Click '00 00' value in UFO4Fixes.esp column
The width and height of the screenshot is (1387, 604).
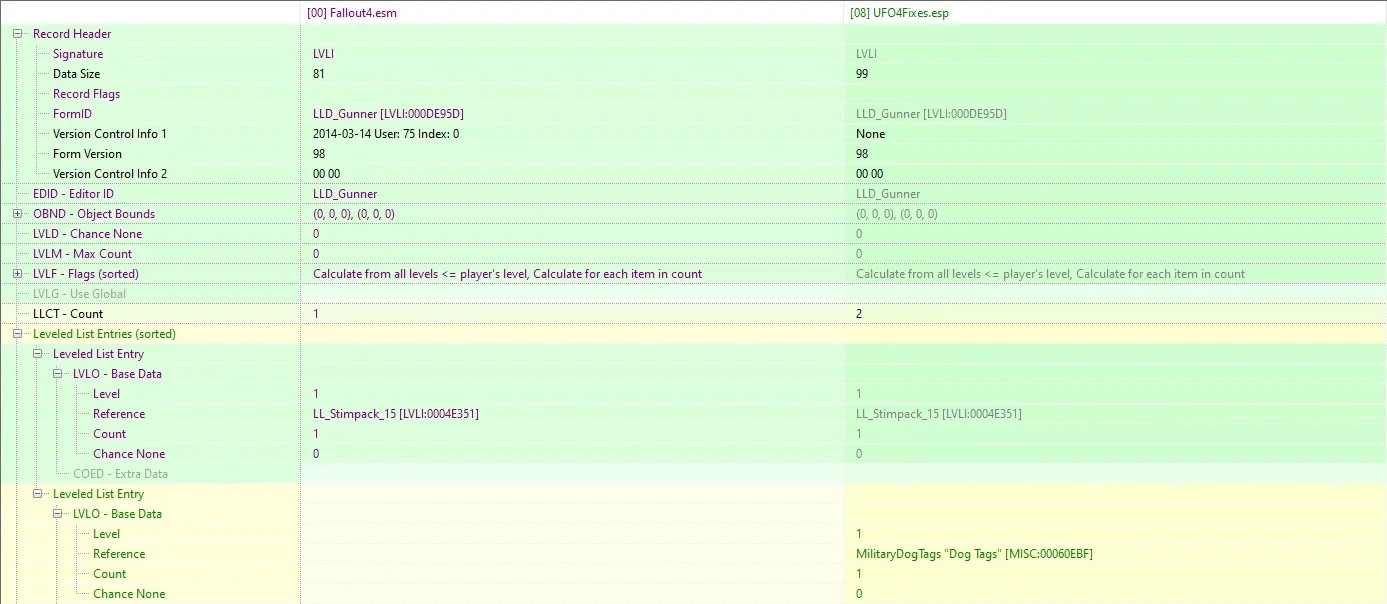click(x=869, y=174)
